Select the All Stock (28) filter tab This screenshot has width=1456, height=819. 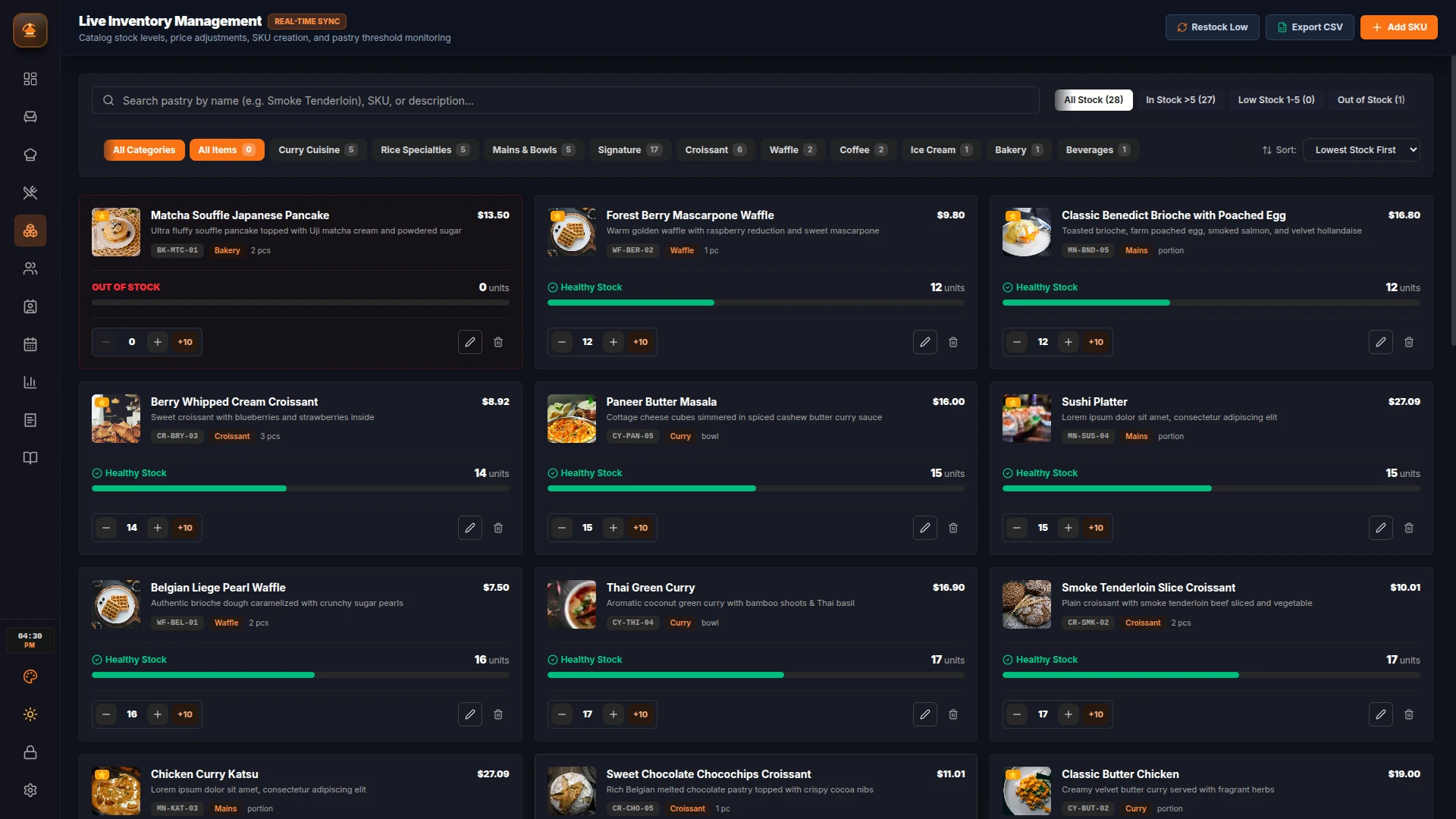pos(1094,100)
